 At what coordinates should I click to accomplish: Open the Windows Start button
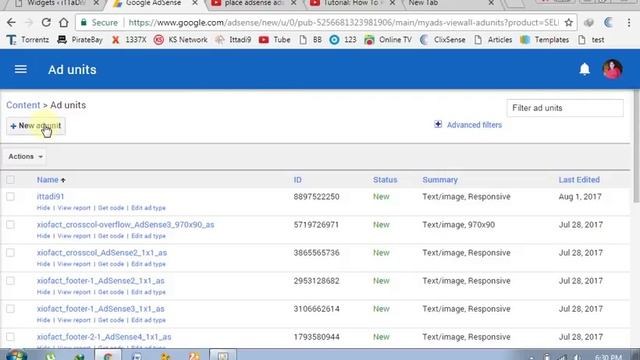(16, 355)
